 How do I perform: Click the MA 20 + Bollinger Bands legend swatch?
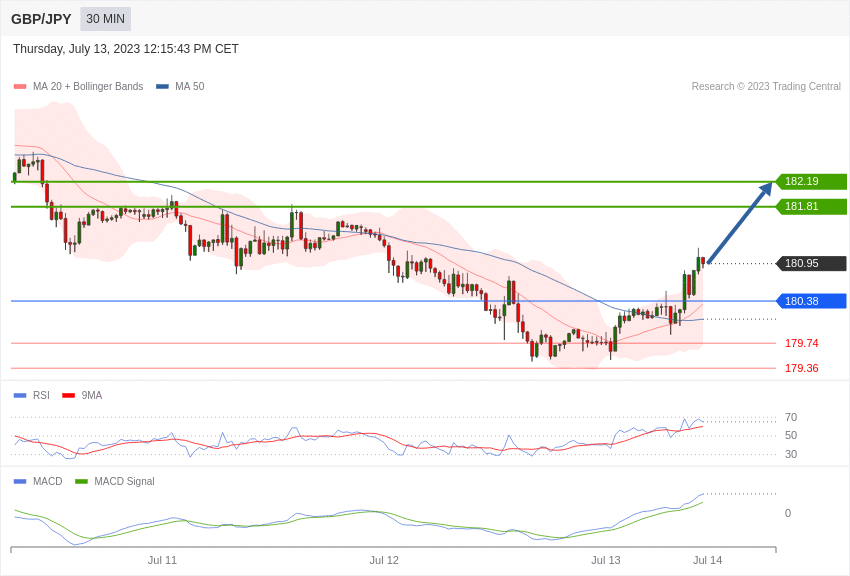pyautogui.click(x=20, y=87)
